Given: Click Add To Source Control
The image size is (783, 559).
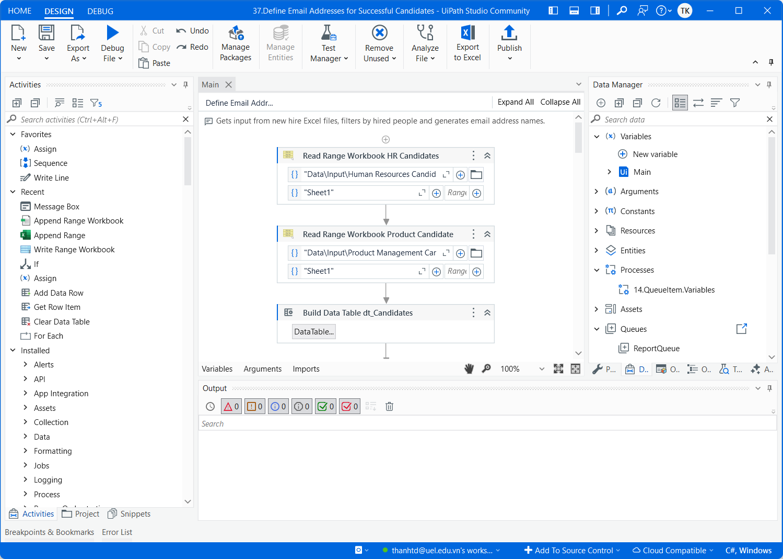Looking at the screenshot, I should (572, 551).
